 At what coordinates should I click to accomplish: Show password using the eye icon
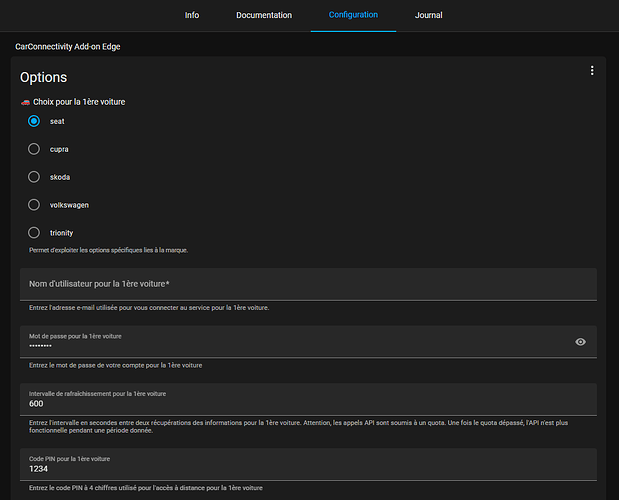click(580, 342)
